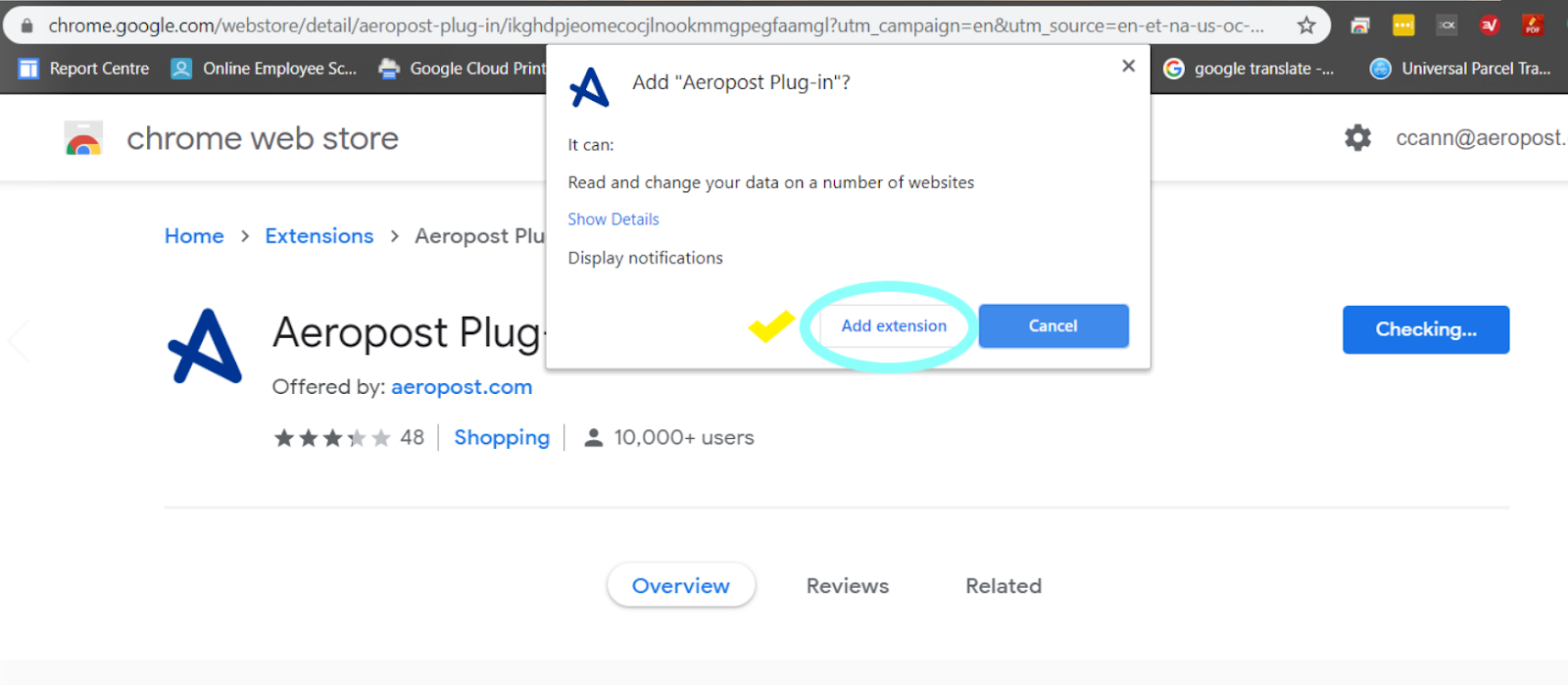The image size is (1568, 687).
Task: Click Aeropost Plug-in title text
Action: (407, 332)
